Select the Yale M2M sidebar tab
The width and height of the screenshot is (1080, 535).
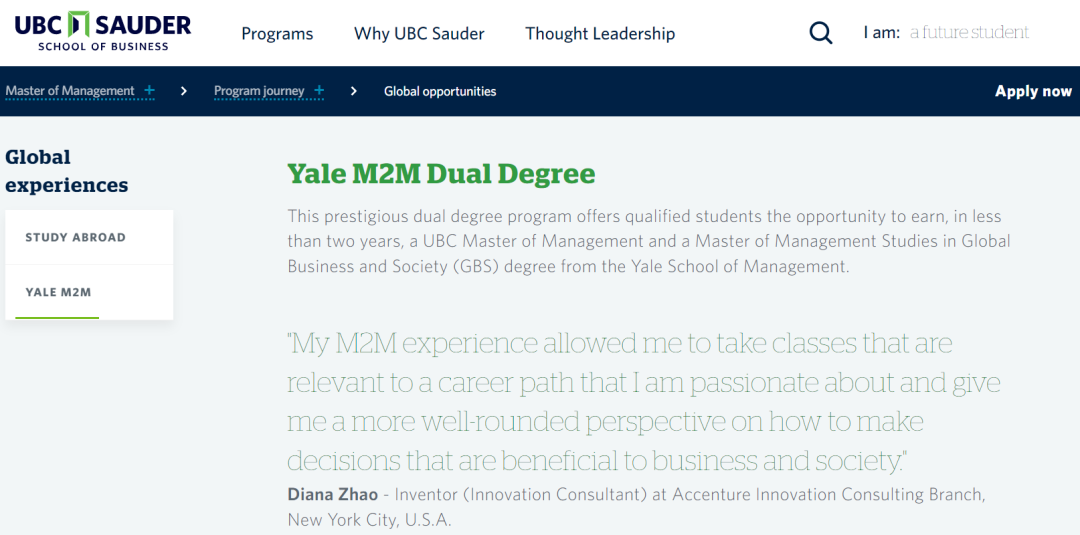[x=58, y=293]
